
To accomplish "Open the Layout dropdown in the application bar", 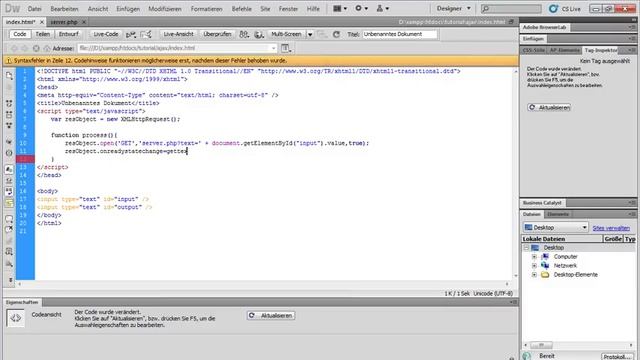I will (340, 9).
